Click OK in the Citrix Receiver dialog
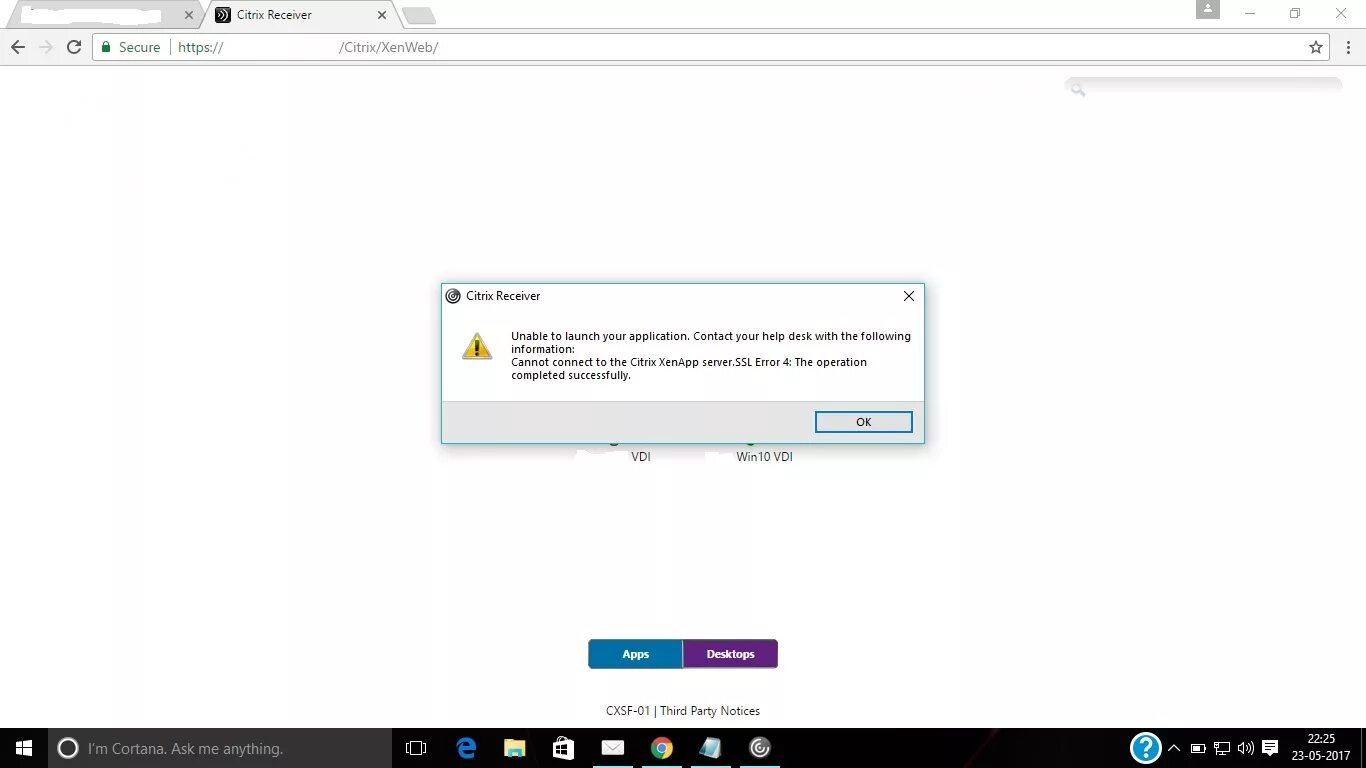The image size is (1366, 768). click(863, 422)
